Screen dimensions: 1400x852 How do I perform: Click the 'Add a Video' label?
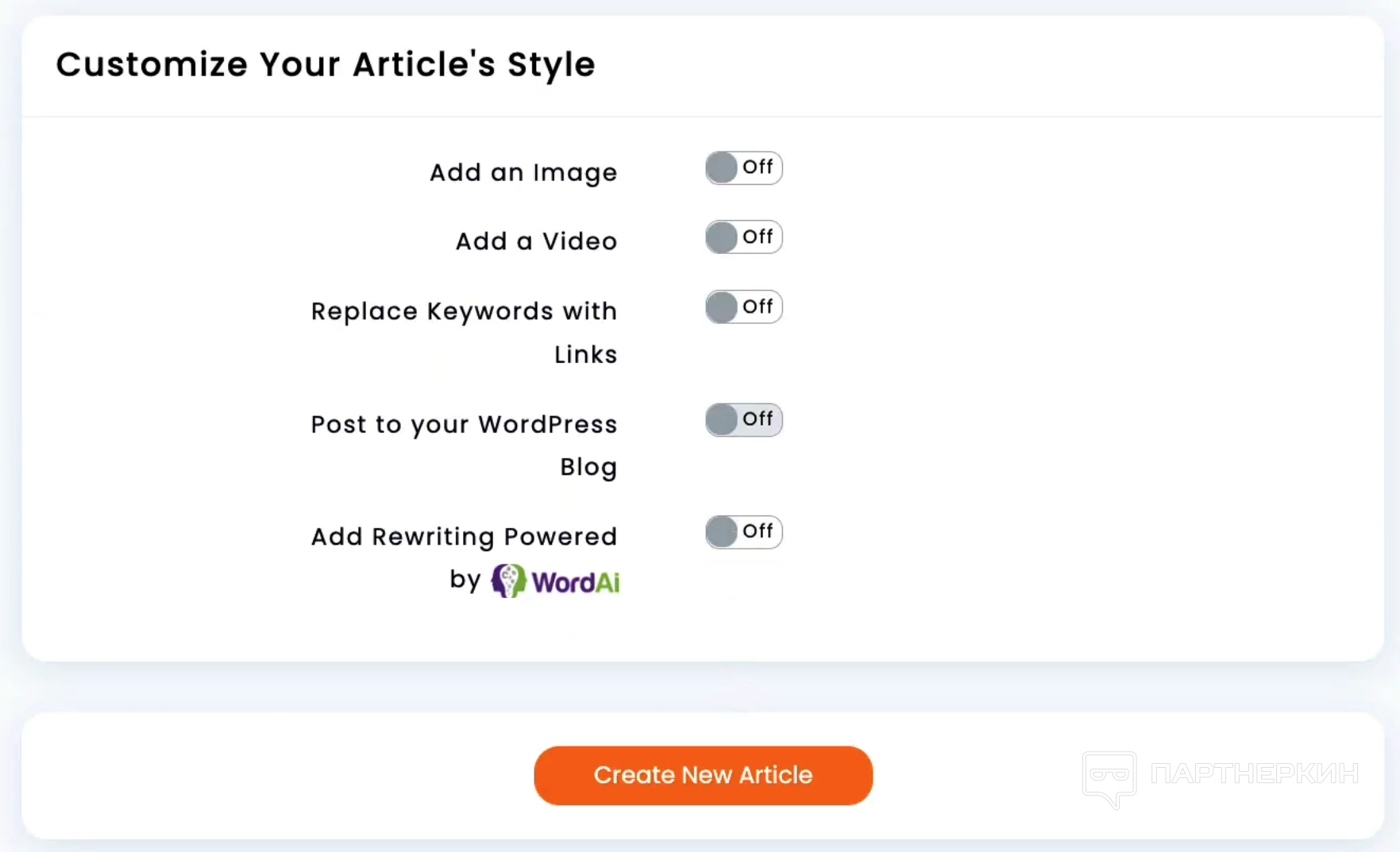tap(536, 241)
